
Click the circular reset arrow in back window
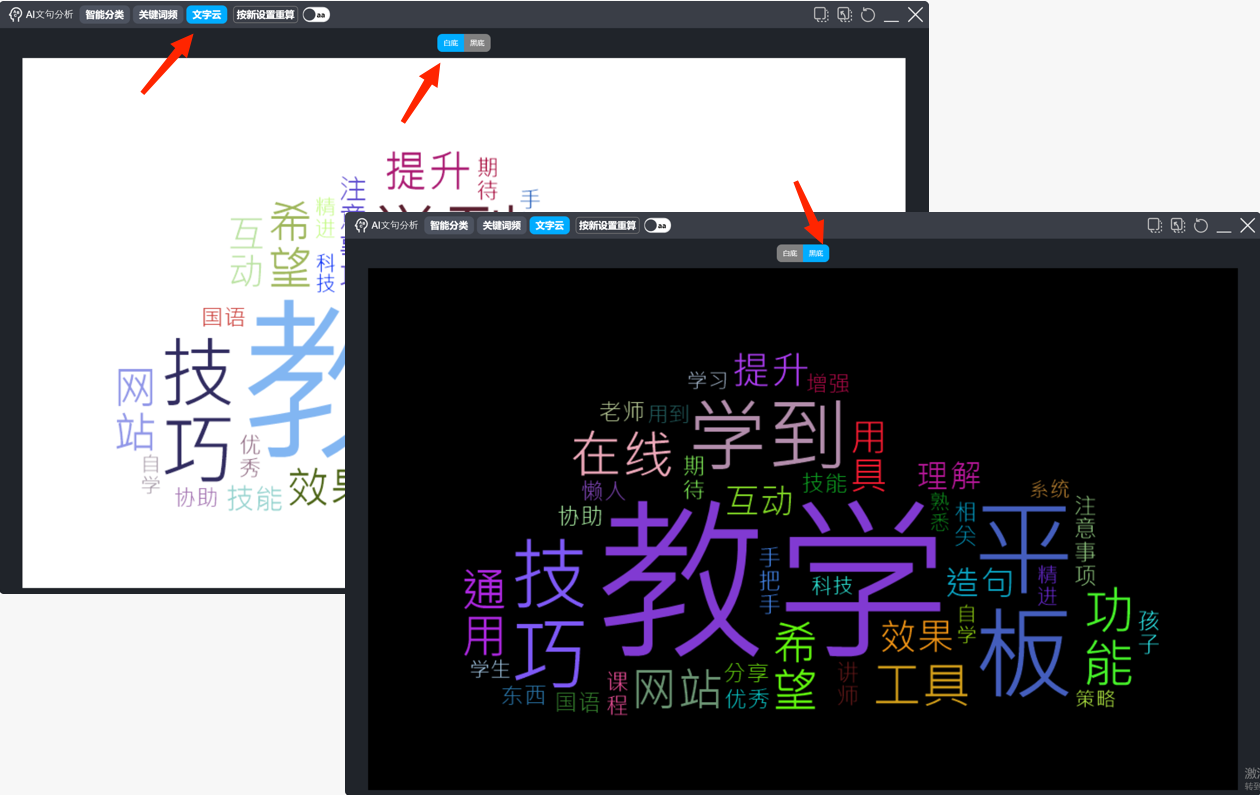(x=868, y=15)
